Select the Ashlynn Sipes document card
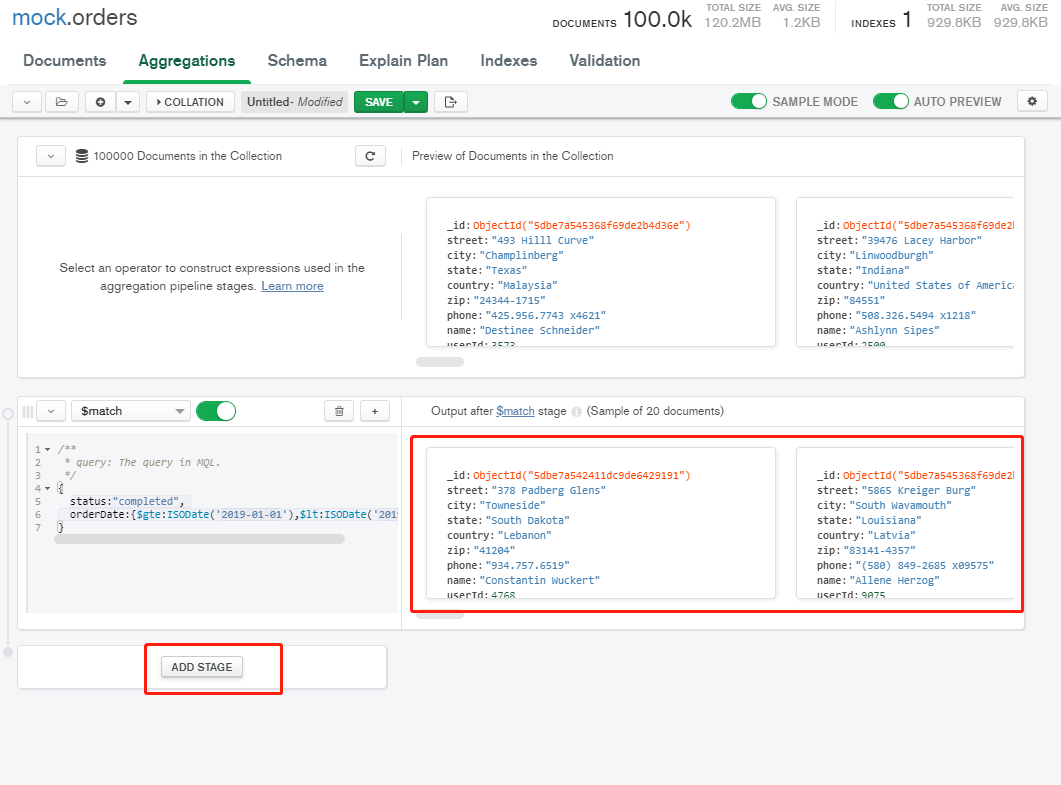The width and height of the screenshot is (1061, 785). (905, 272)
